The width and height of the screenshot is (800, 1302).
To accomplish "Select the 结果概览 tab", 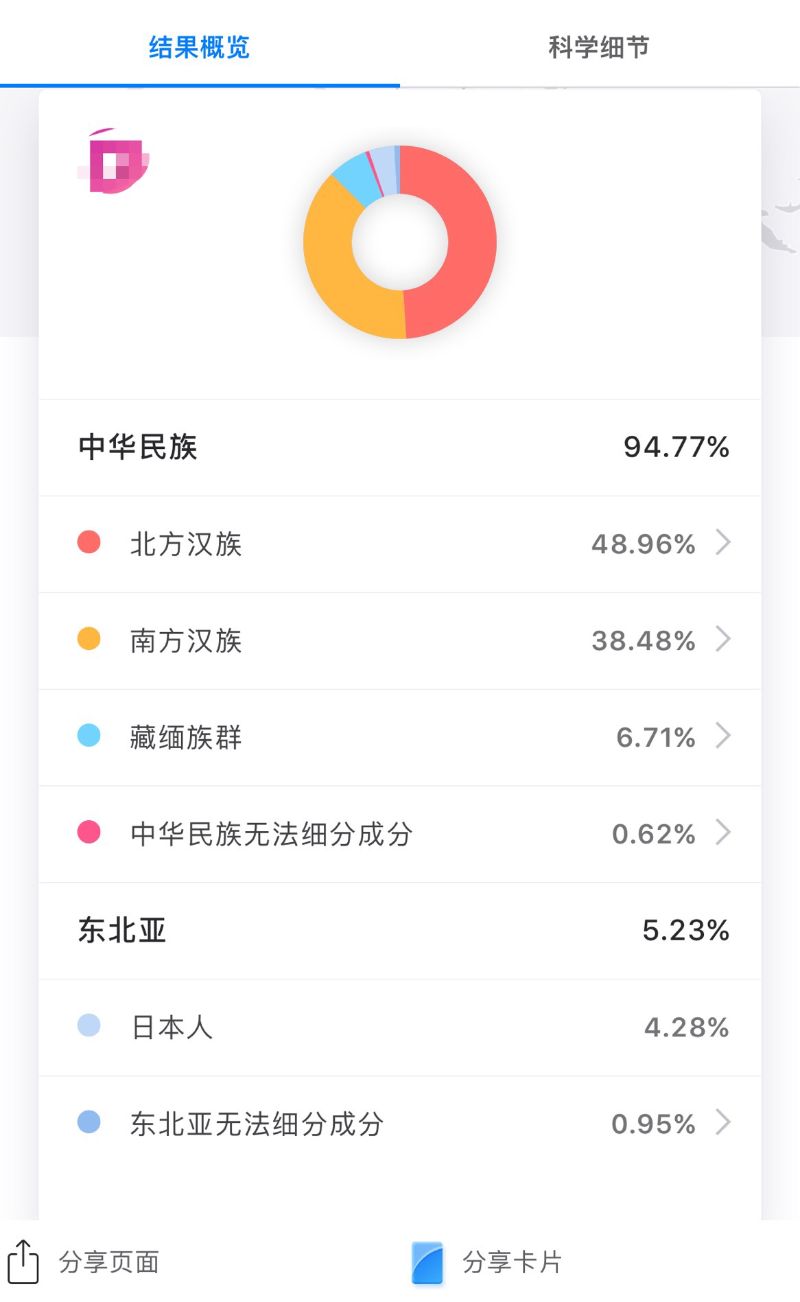I will pos(199,47).
